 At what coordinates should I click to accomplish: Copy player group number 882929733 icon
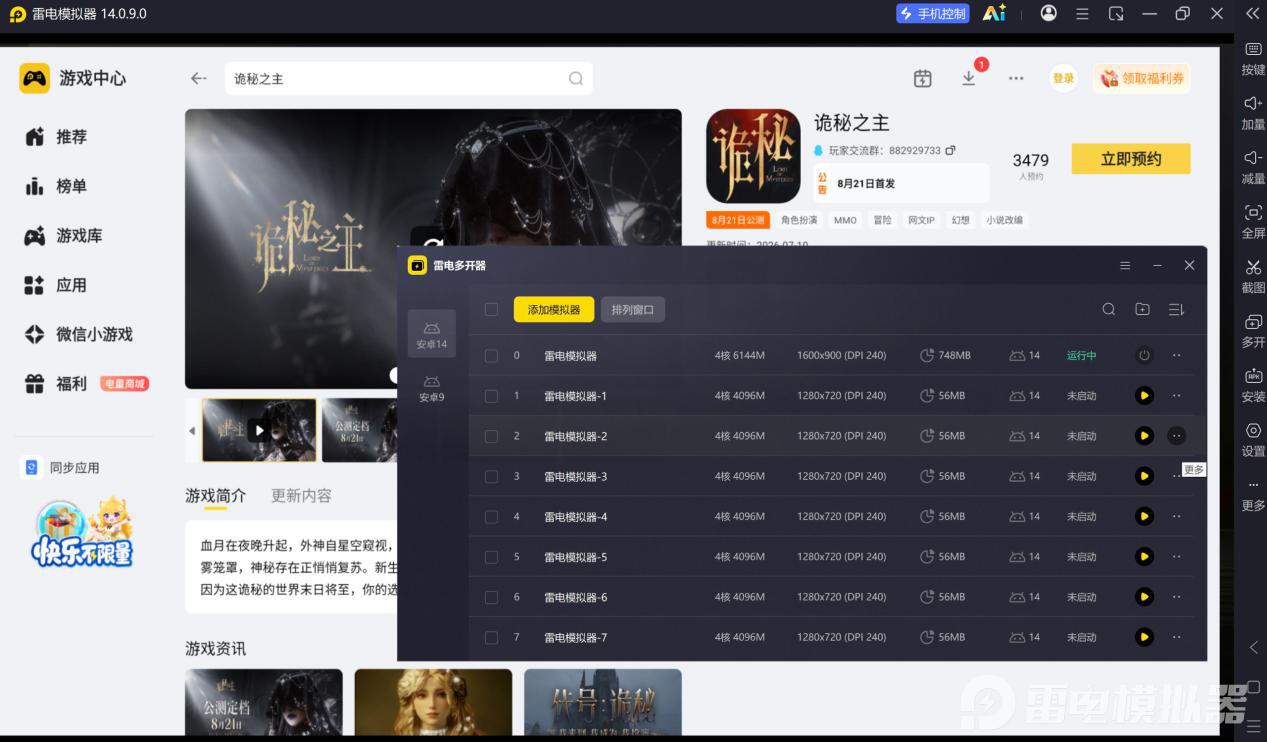(x=950, y=150)
